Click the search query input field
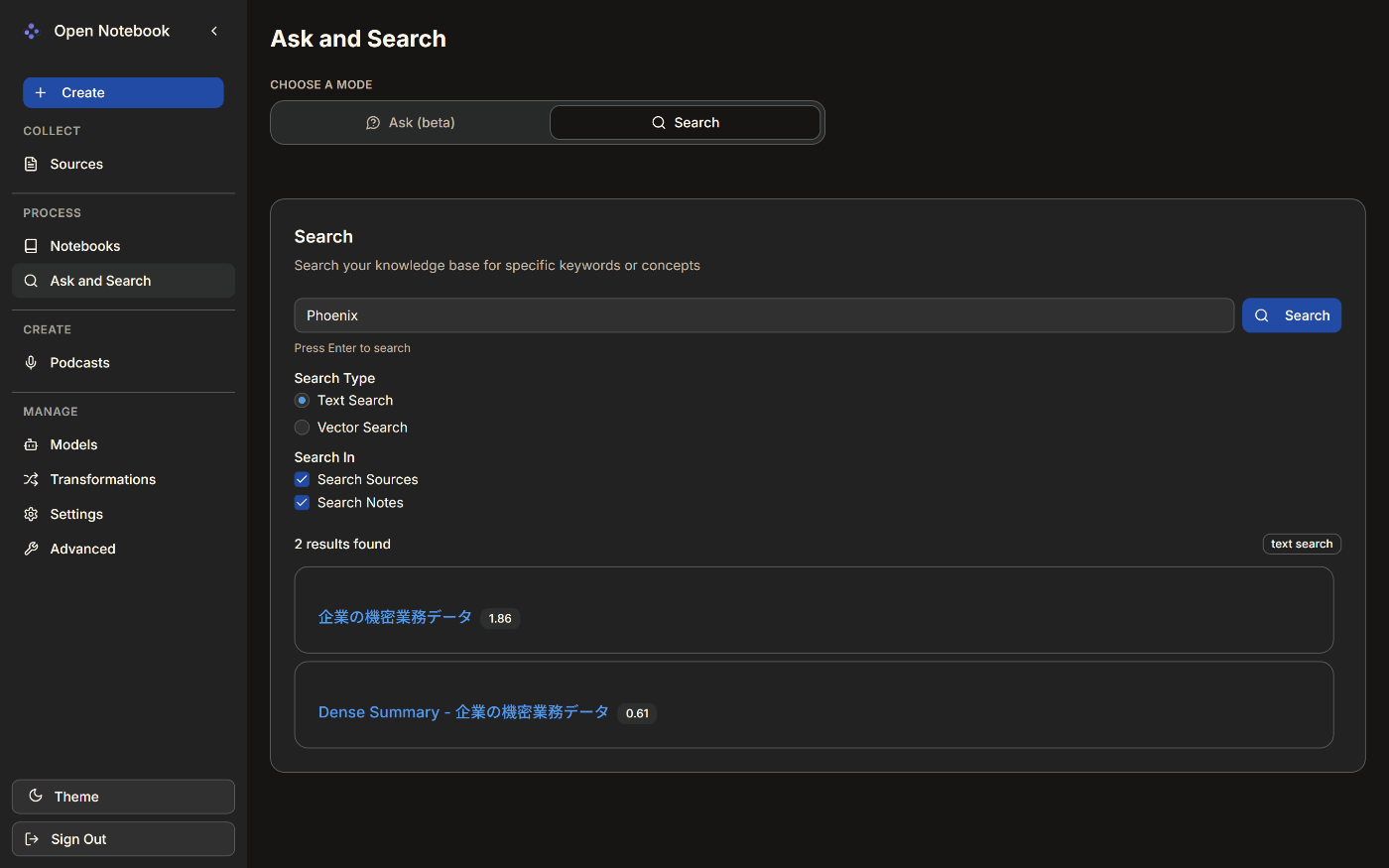This screenshot has width=1389, height=868. coord(764,315)
